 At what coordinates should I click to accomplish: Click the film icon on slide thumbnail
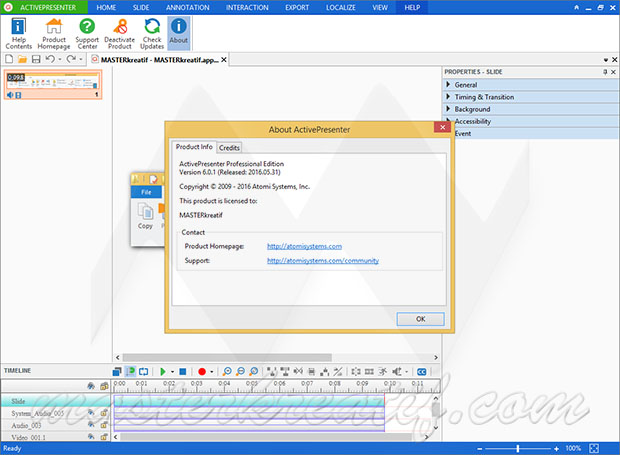pos(18,95)
